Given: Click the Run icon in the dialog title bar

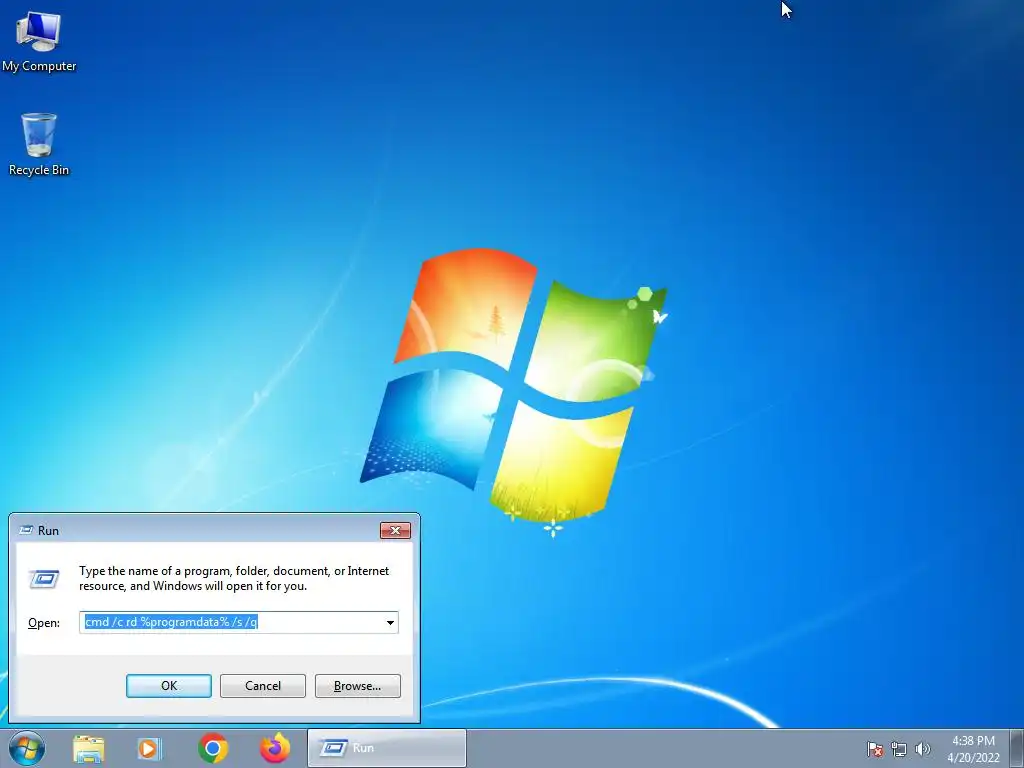Looking at the screenshot, I should click(26, 530).
